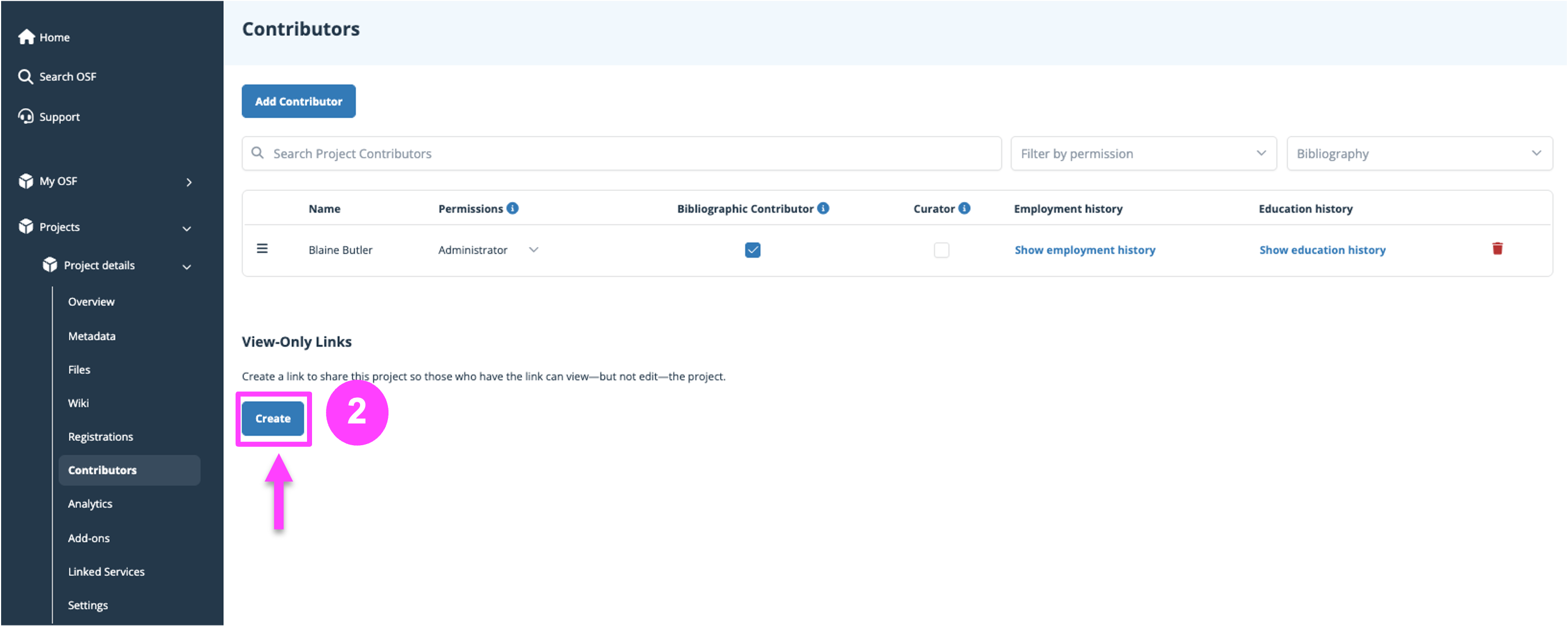Focus the Search Project Contributors field
The height and width of the screenshot is (626, 1568).
coord(621,153)
